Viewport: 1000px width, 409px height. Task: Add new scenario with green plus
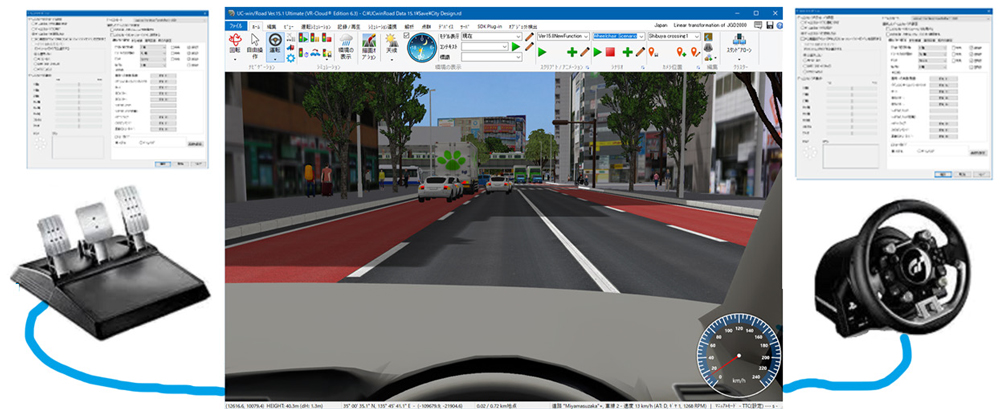click(628, 52)
